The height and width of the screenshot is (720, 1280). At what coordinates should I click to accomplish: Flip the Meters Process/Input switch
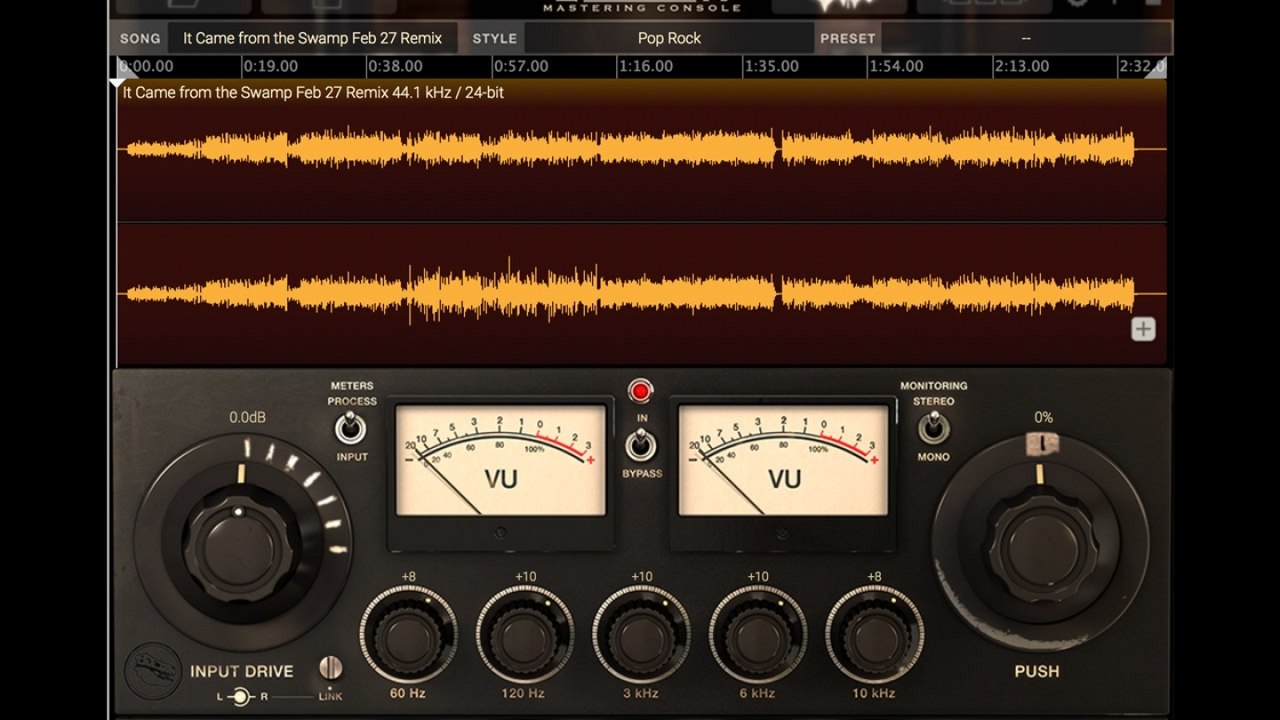point(350,429)
